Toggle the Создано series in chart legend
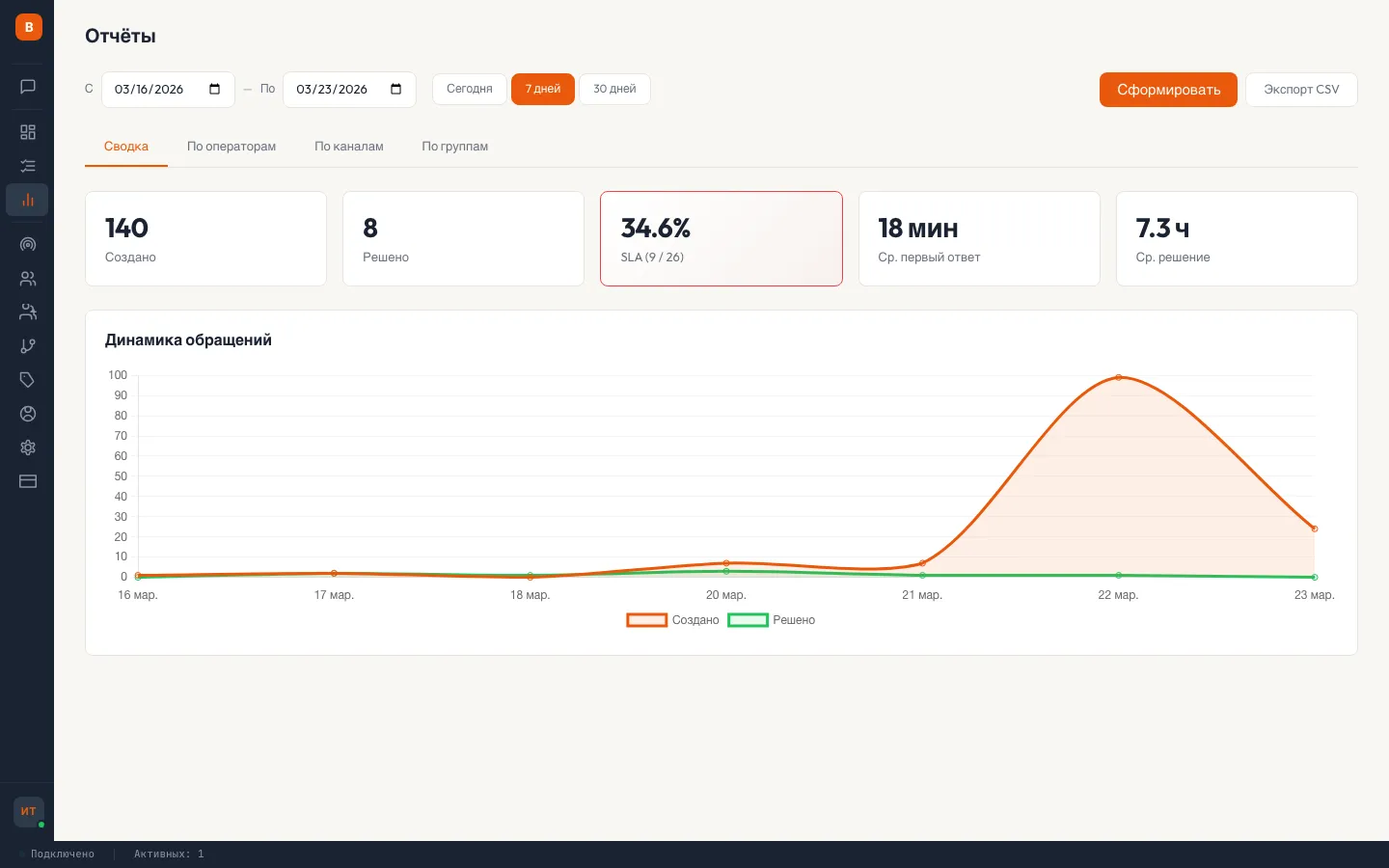The image size is (1389, 868). point(673,620)
